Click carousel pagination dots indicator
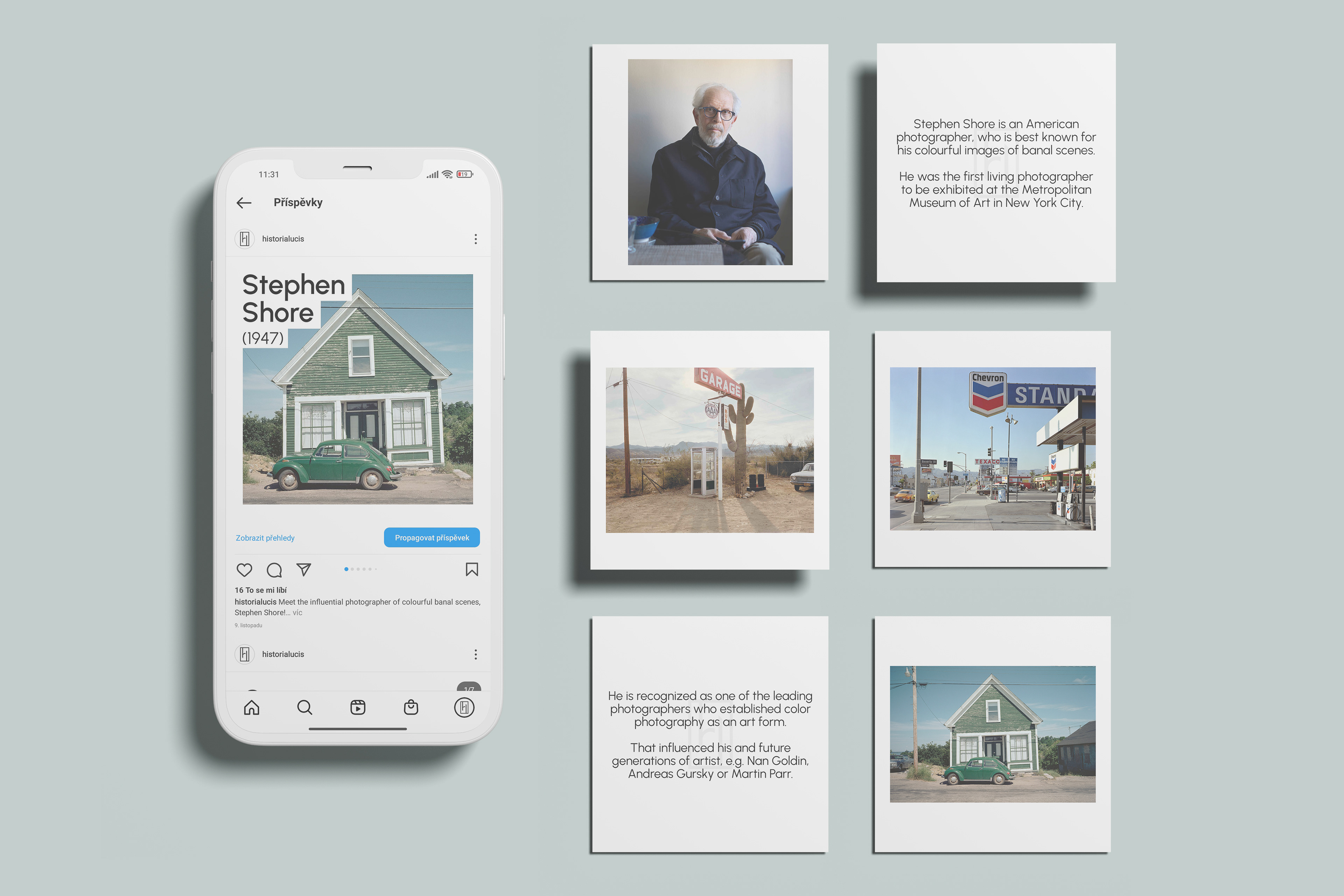This screenshot has width=1344, height=896. click(360, 569)
